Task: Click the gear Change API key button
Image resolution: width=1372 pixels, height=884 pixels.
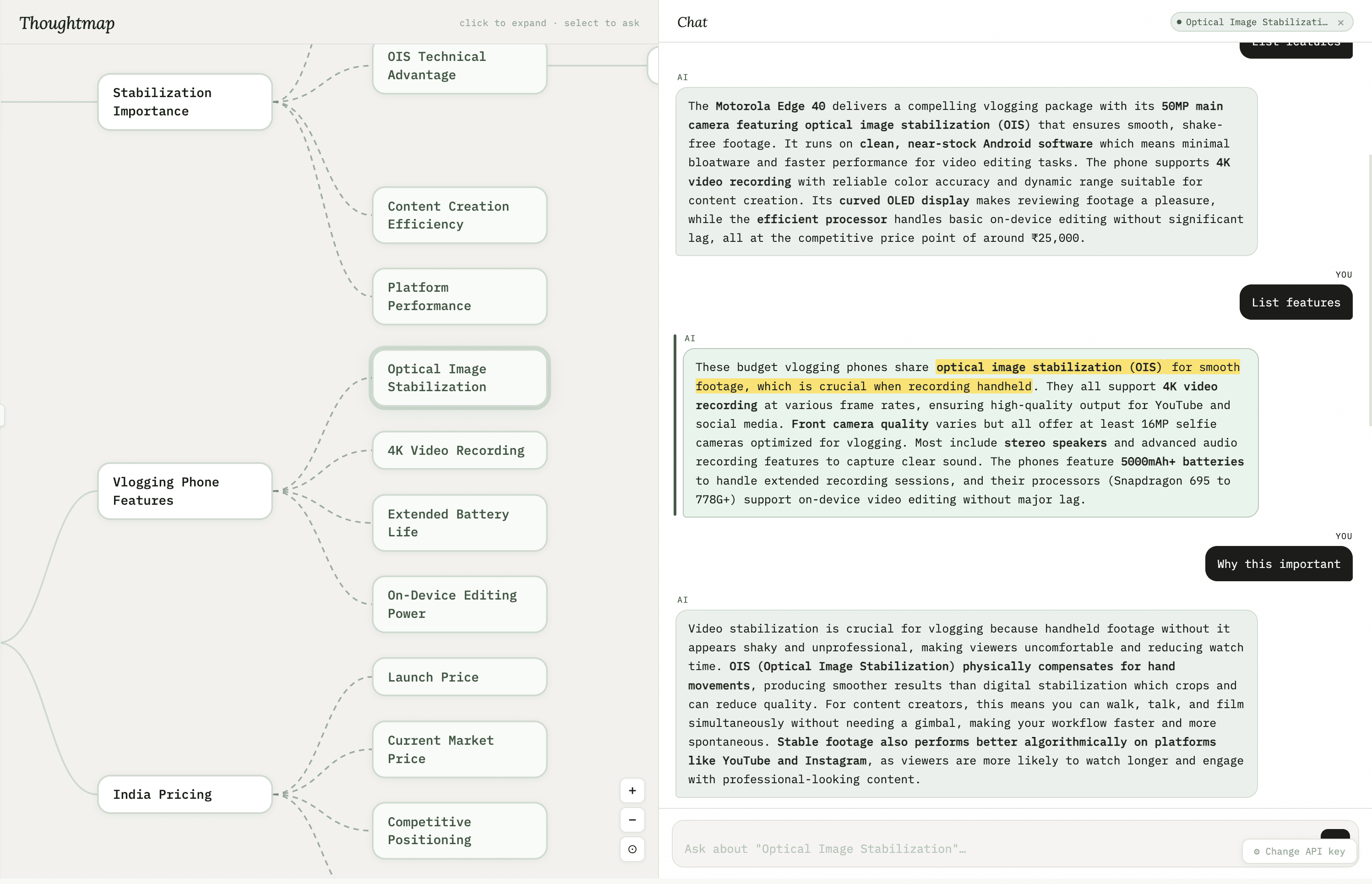Action: tap(1299, 851)
